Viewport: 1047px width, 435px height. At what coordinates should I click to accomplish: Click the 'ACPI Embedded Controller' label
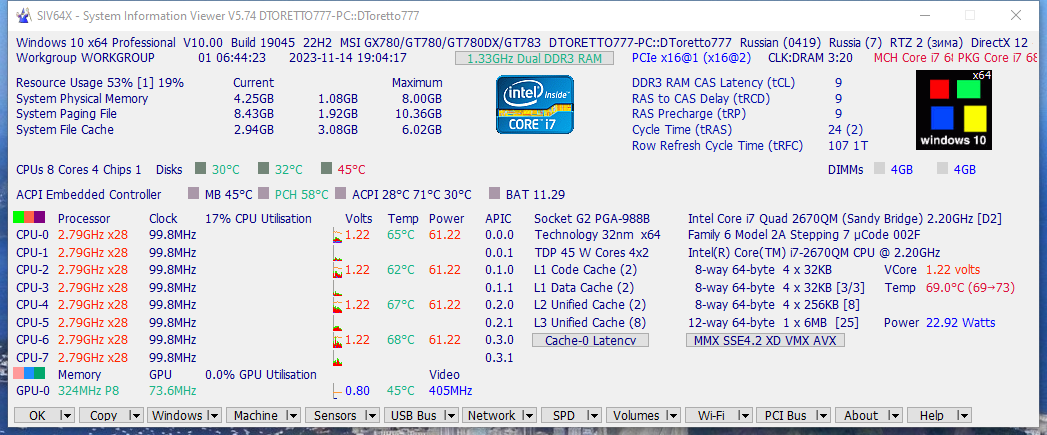pyautogui.click(x=89, y=194)
